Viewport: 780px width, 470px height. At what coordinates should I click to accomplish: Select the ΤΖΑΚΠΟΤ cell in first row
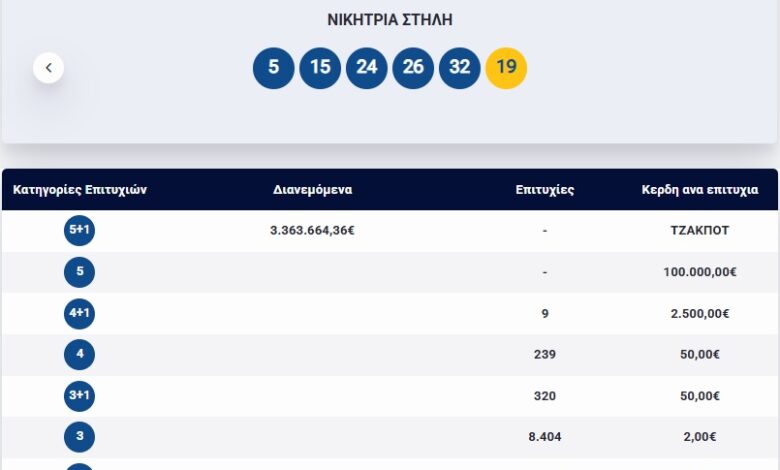(700, 230)
